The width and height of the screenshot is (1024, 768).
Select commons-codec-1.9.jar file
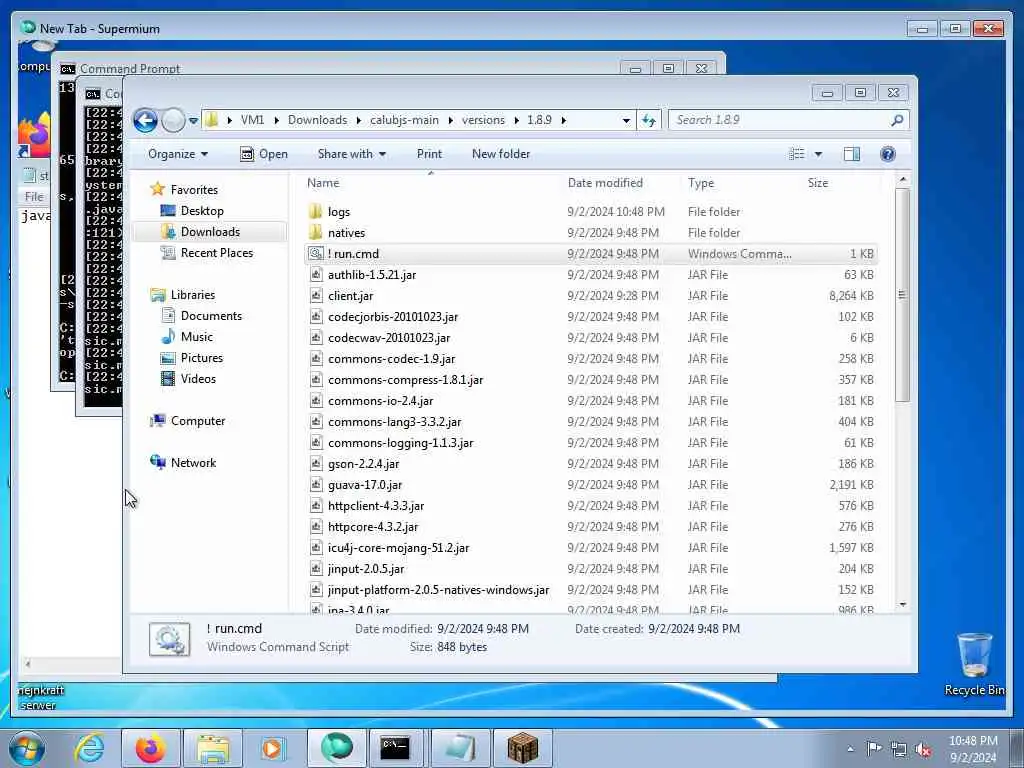pos(391,359)
